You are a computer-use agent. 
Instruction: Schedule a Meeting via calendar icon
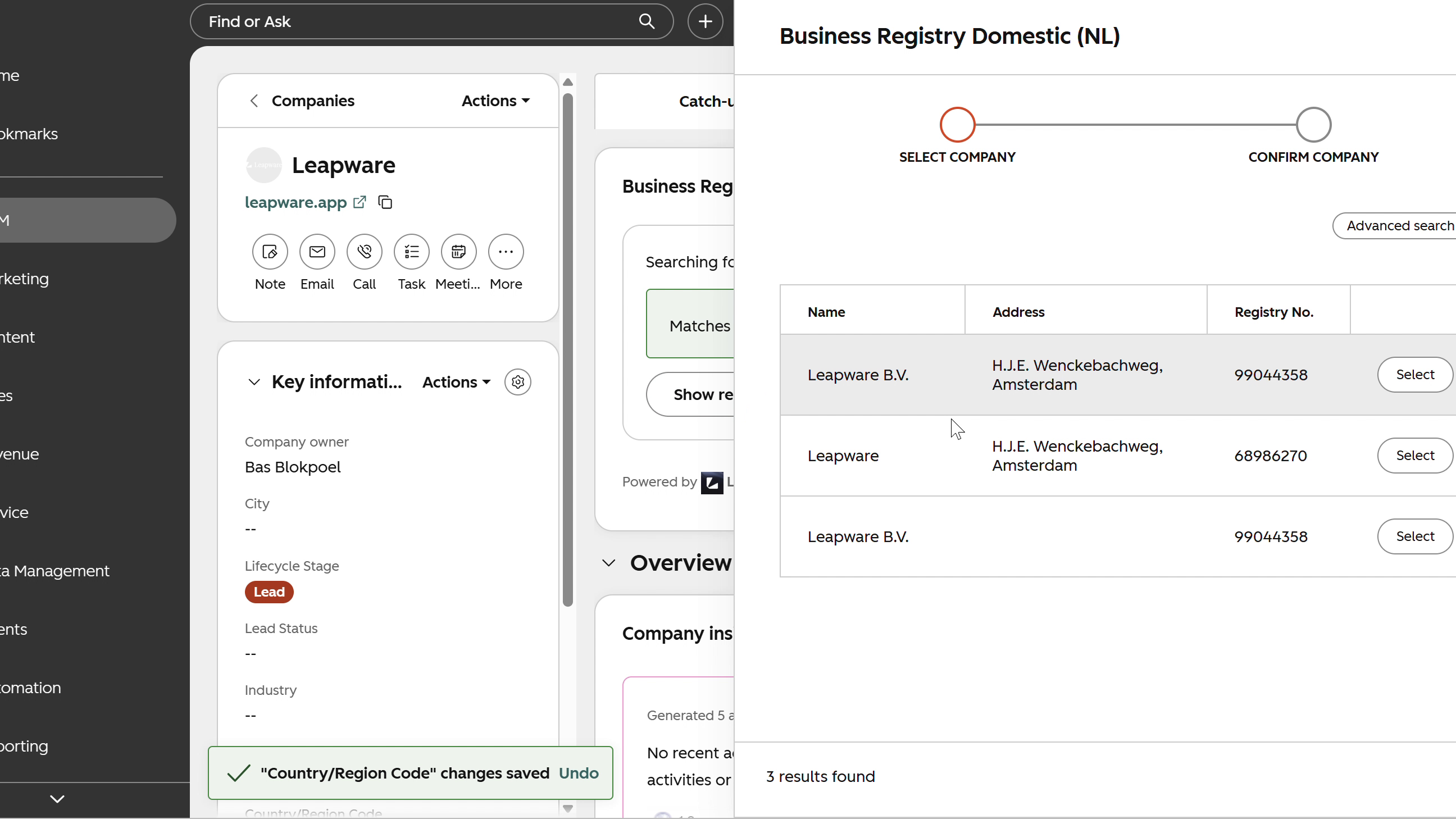(458, 252)
